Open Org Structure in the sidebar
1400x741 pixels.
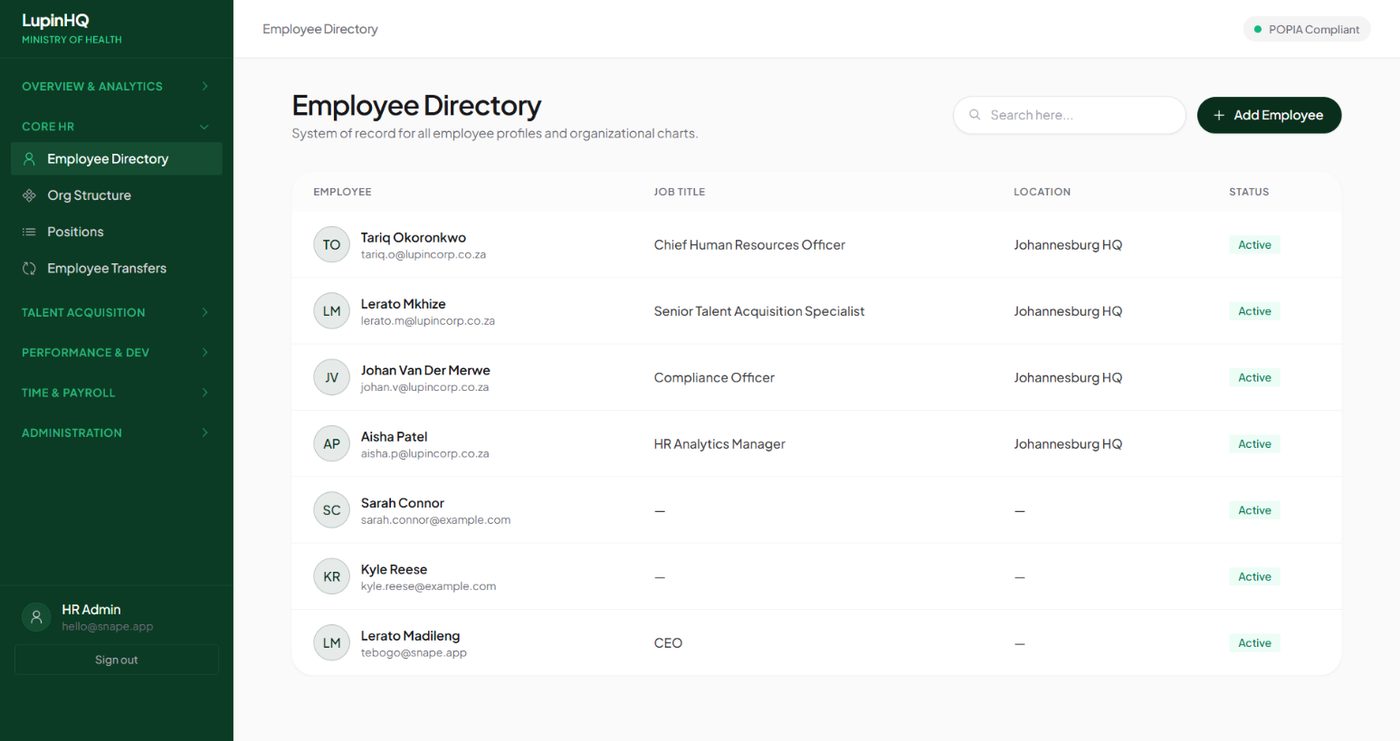coord(117,195)
